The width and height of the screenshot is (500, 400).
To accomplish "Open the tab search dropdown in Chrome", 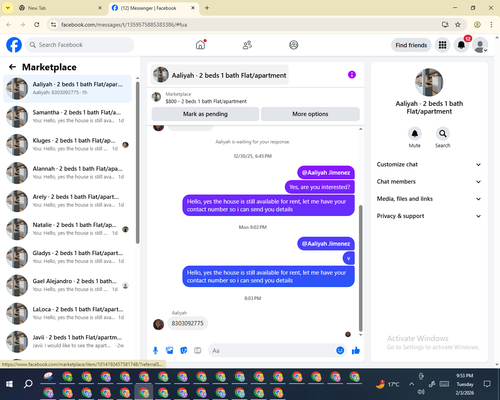I will [8, 8].
